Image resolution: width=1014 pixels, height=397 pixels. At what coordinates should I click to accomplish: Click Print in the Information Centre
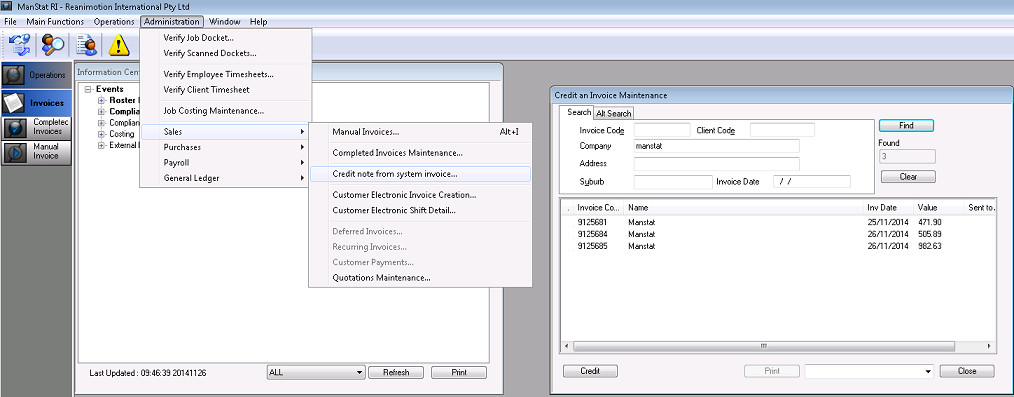[x=459, y=372]
